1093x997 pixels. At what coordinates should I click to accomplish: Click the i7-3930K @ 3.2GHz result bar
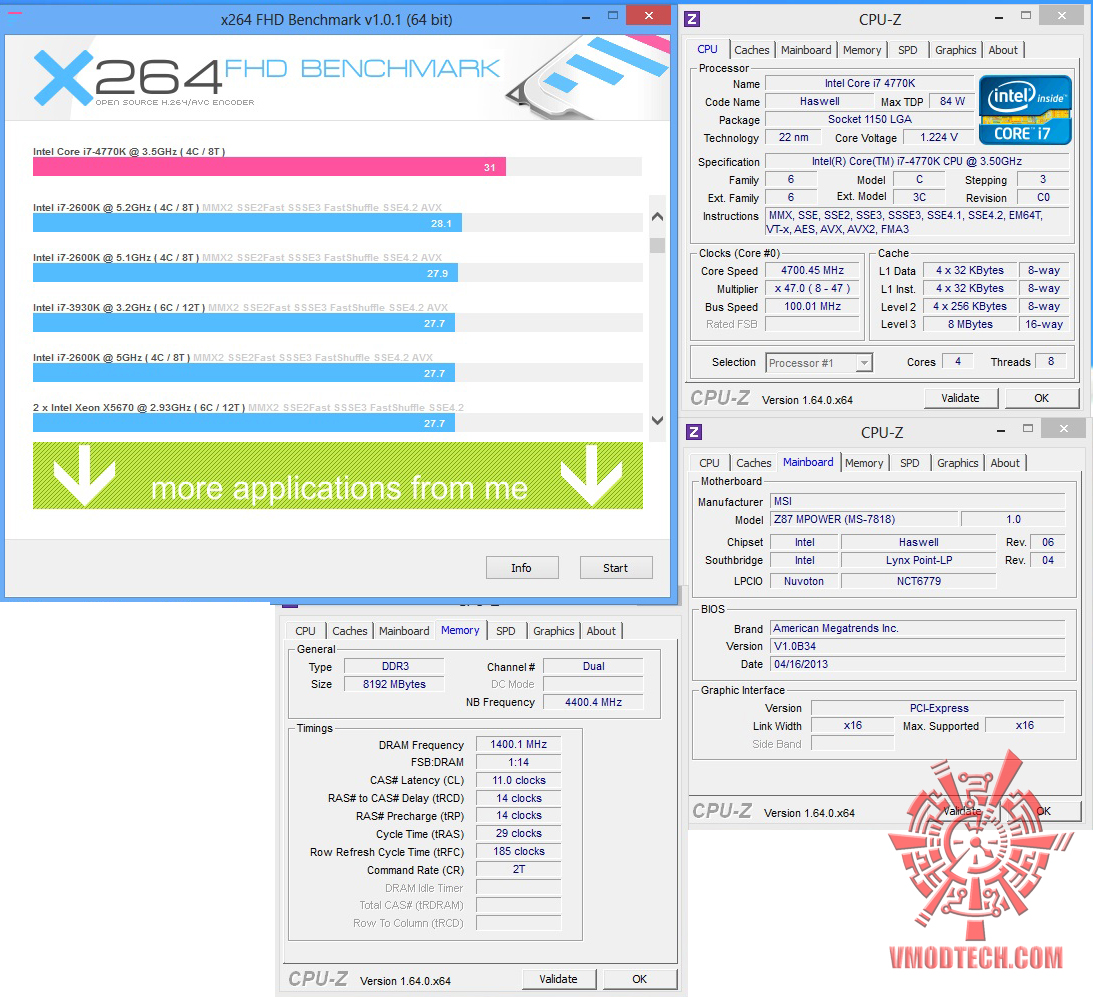(243, 323)
